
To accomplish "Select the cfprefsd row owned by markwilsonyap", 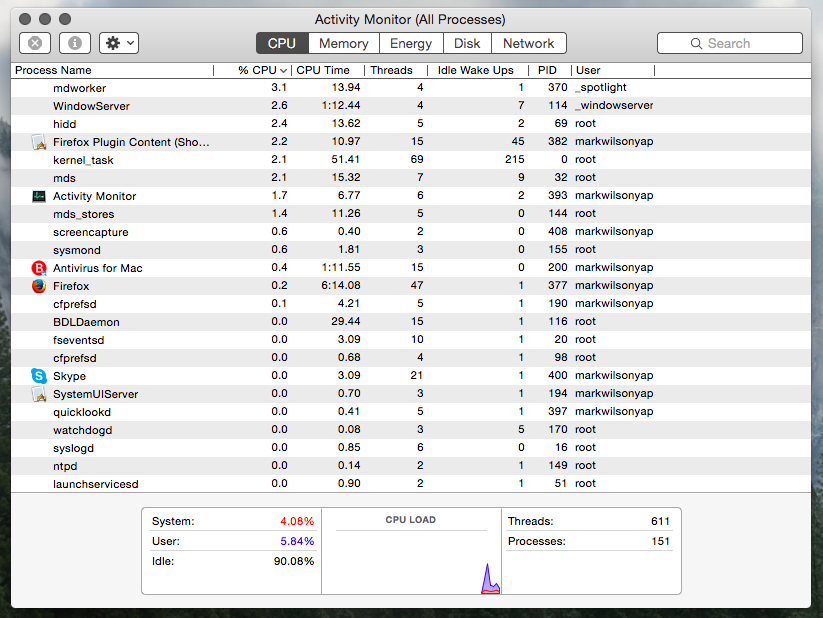I will coord(411,303).
